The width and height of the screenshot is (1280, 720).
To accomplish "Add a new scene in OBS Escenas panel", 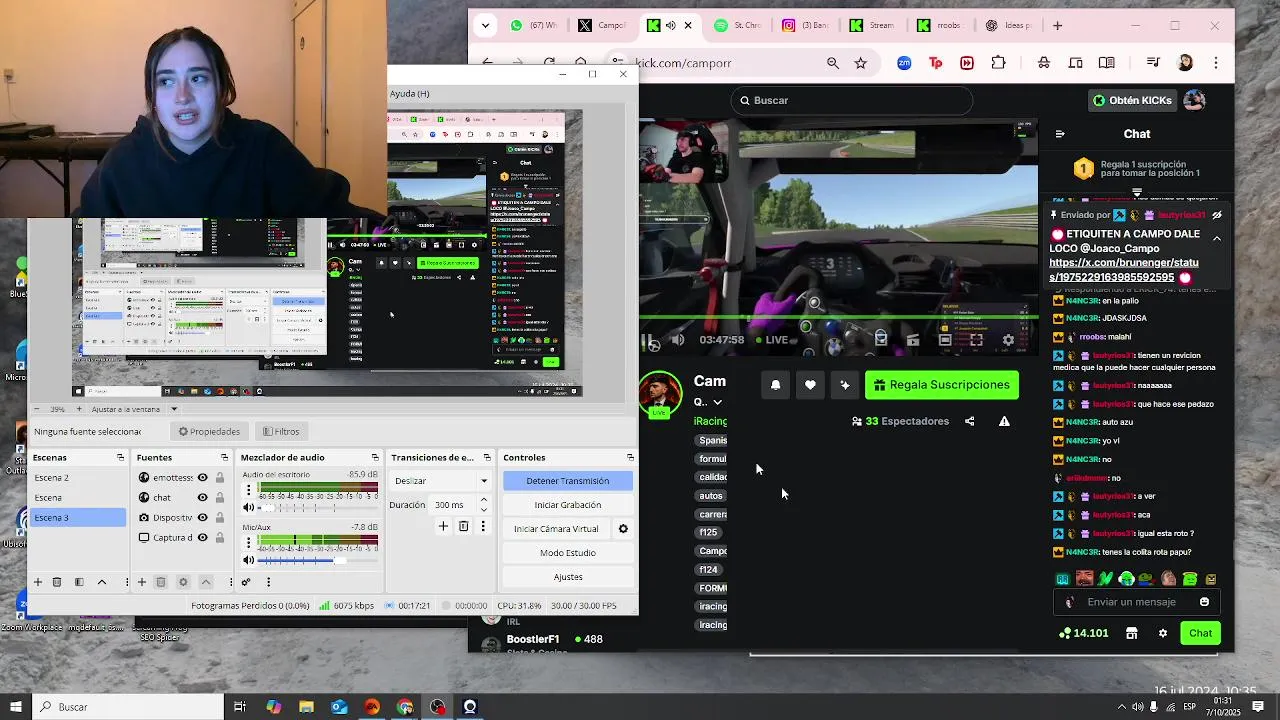I will click(38, 582).
